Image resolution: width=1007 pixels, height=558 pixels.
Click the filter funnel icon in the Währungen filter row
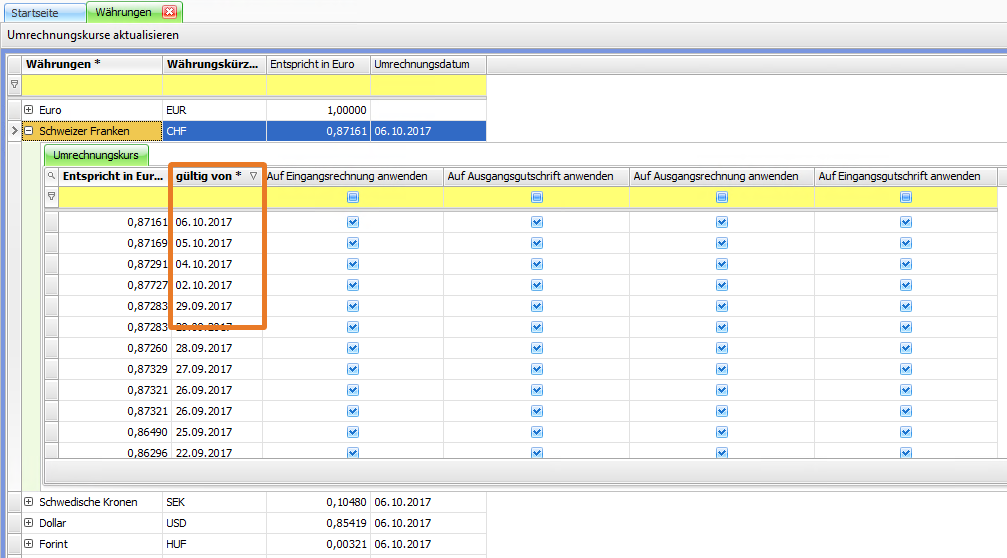click(14, 85)
